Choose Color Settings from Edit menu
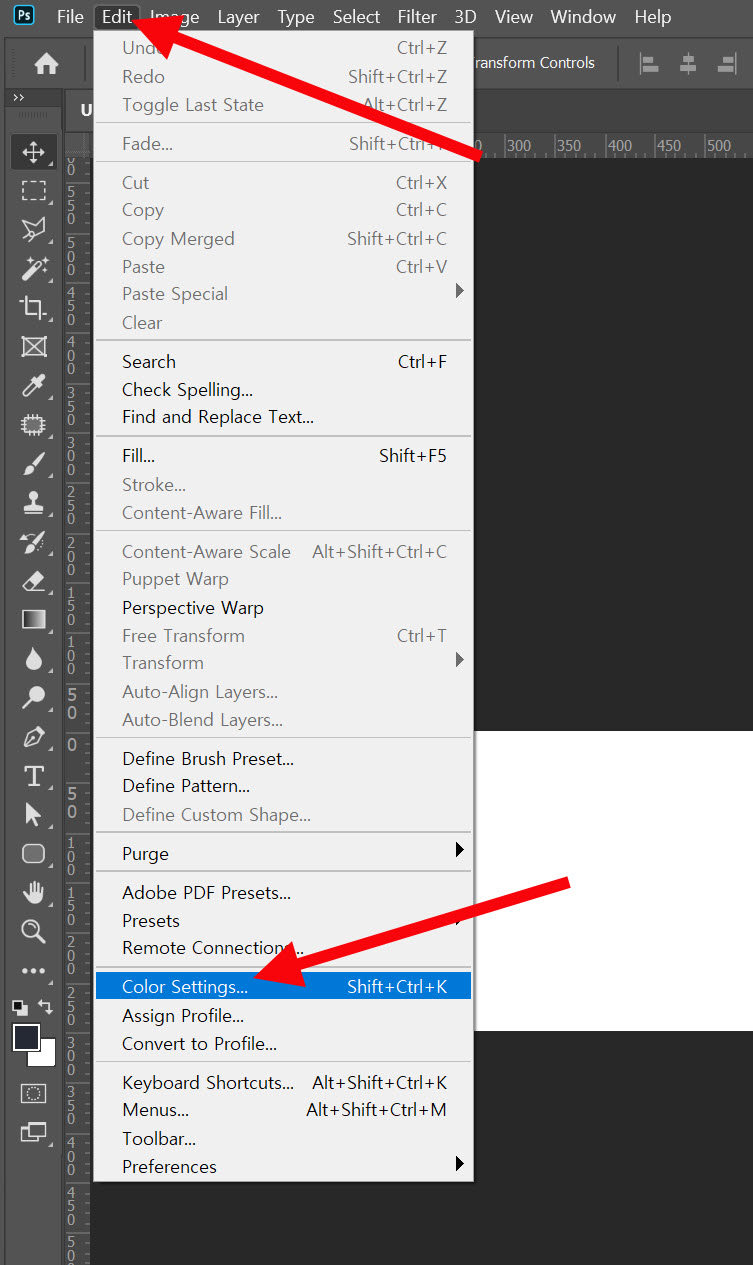The image size is (753, 1265). [x=283, y=987]
